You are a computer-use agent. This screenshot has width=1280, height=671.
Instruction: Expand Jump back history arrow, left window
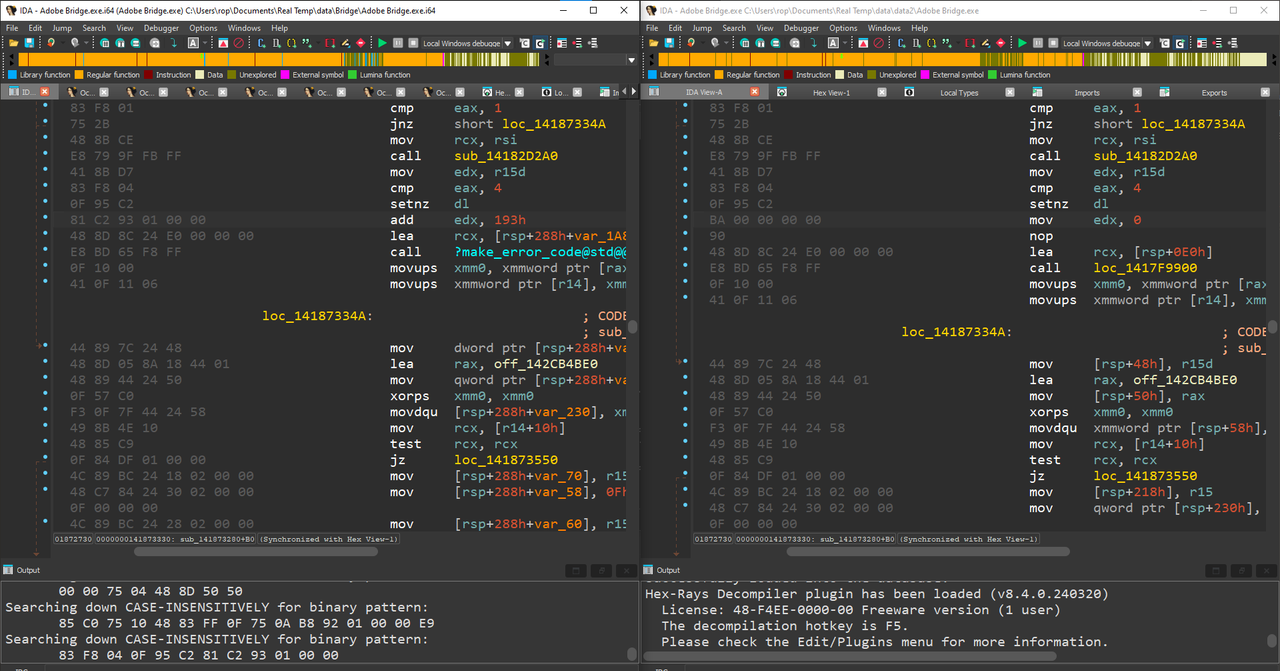[x=62, y=43]
